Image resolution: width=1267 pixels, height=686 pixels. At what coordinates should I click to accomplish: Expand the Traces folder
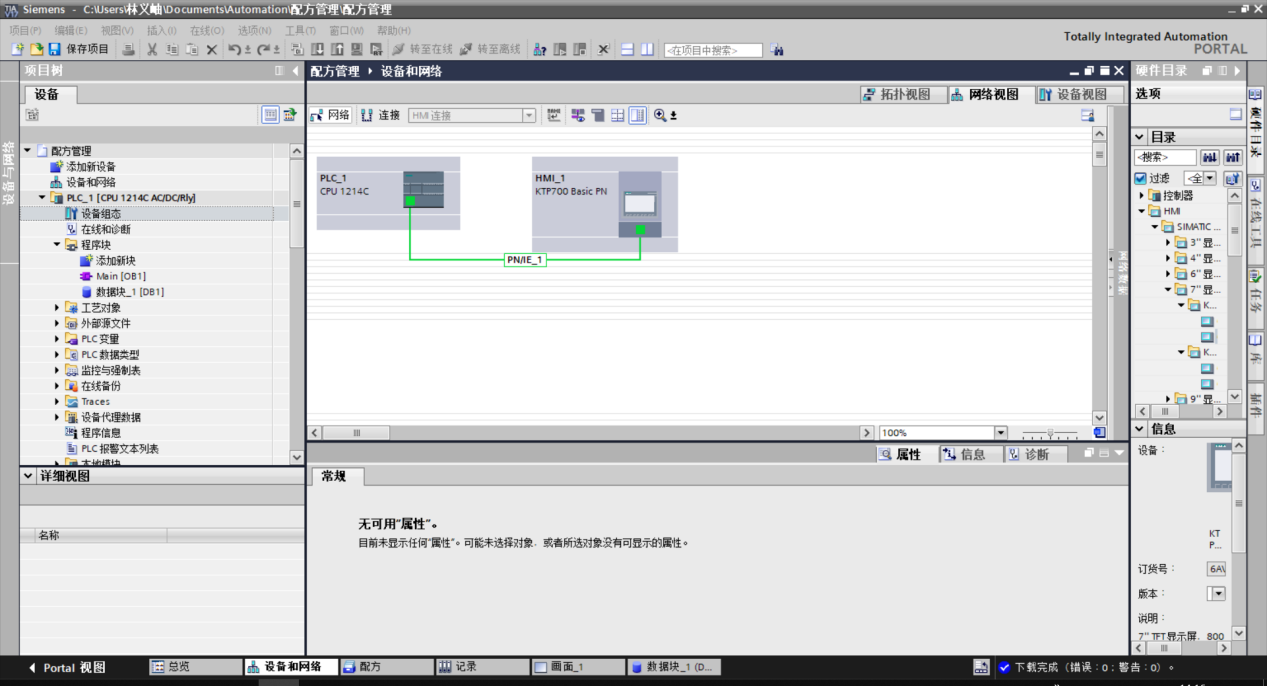click(x=57, y=402)
